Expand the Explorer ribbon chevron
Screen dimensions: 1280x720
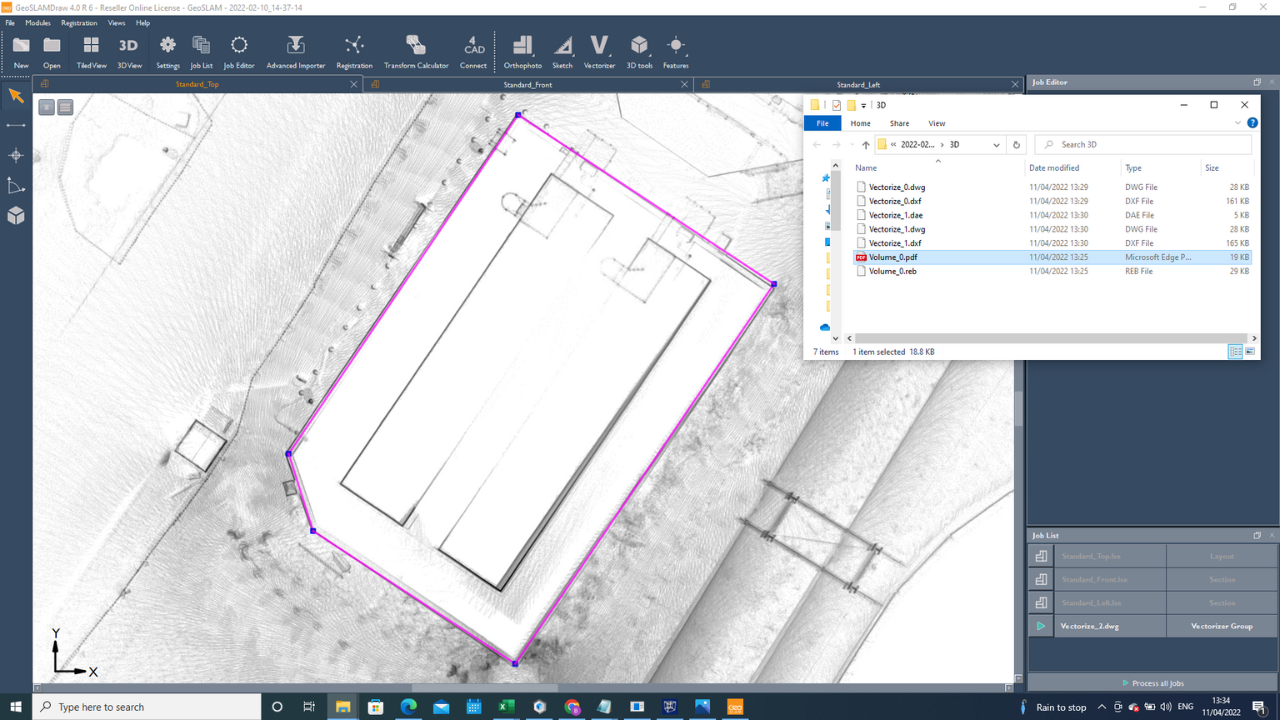click(1238, 123)
